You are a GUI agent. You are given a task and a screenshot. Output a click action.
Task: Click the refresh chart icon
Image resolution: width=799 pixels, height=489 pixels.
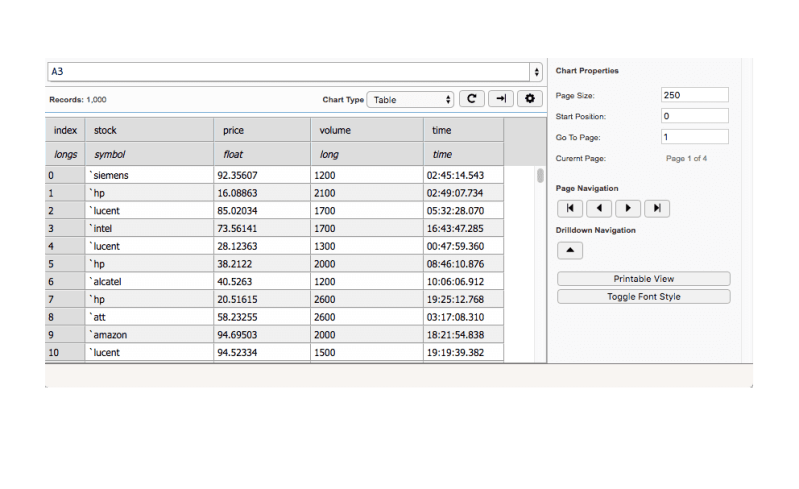click(x=471, y=99)
